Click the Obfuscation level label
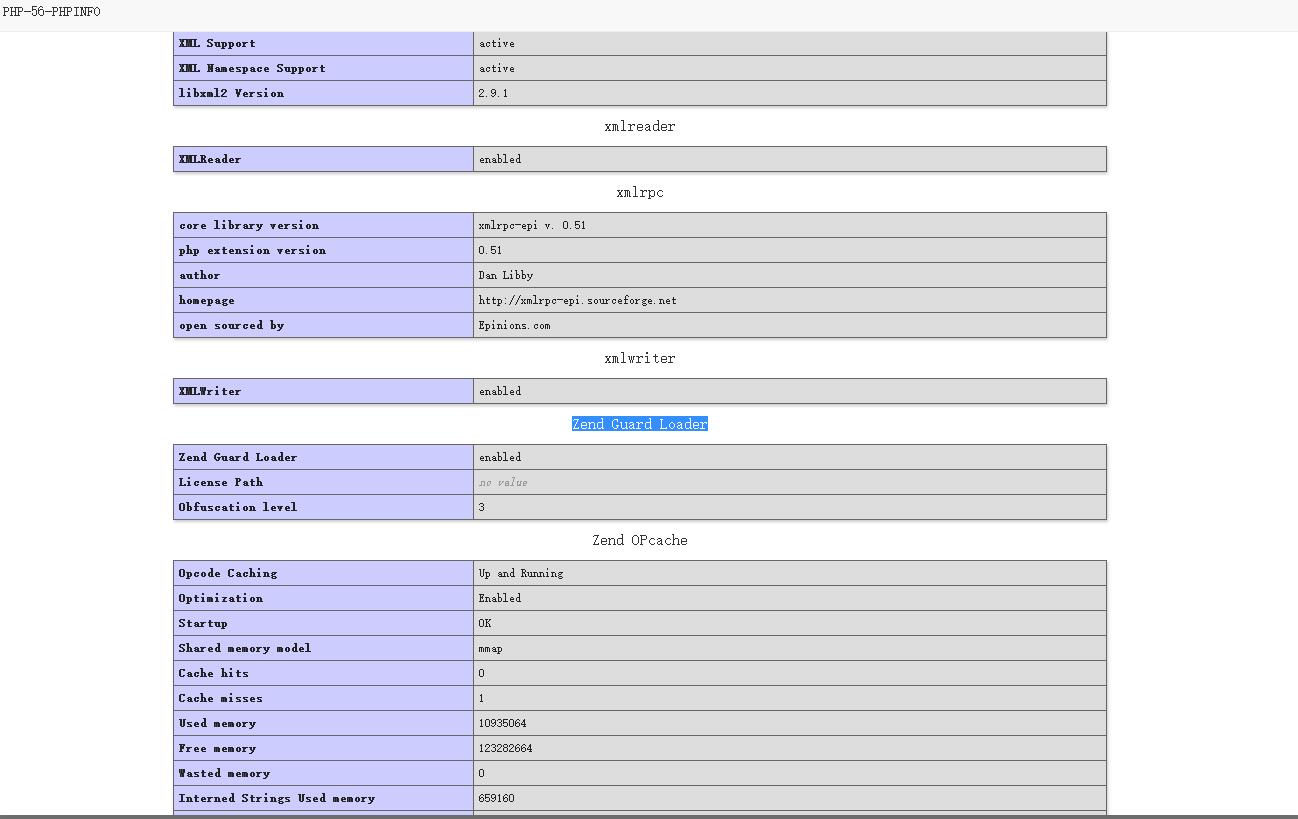Screen dimensions: 1298x819 pyautogui.click(x=238, y=507)
